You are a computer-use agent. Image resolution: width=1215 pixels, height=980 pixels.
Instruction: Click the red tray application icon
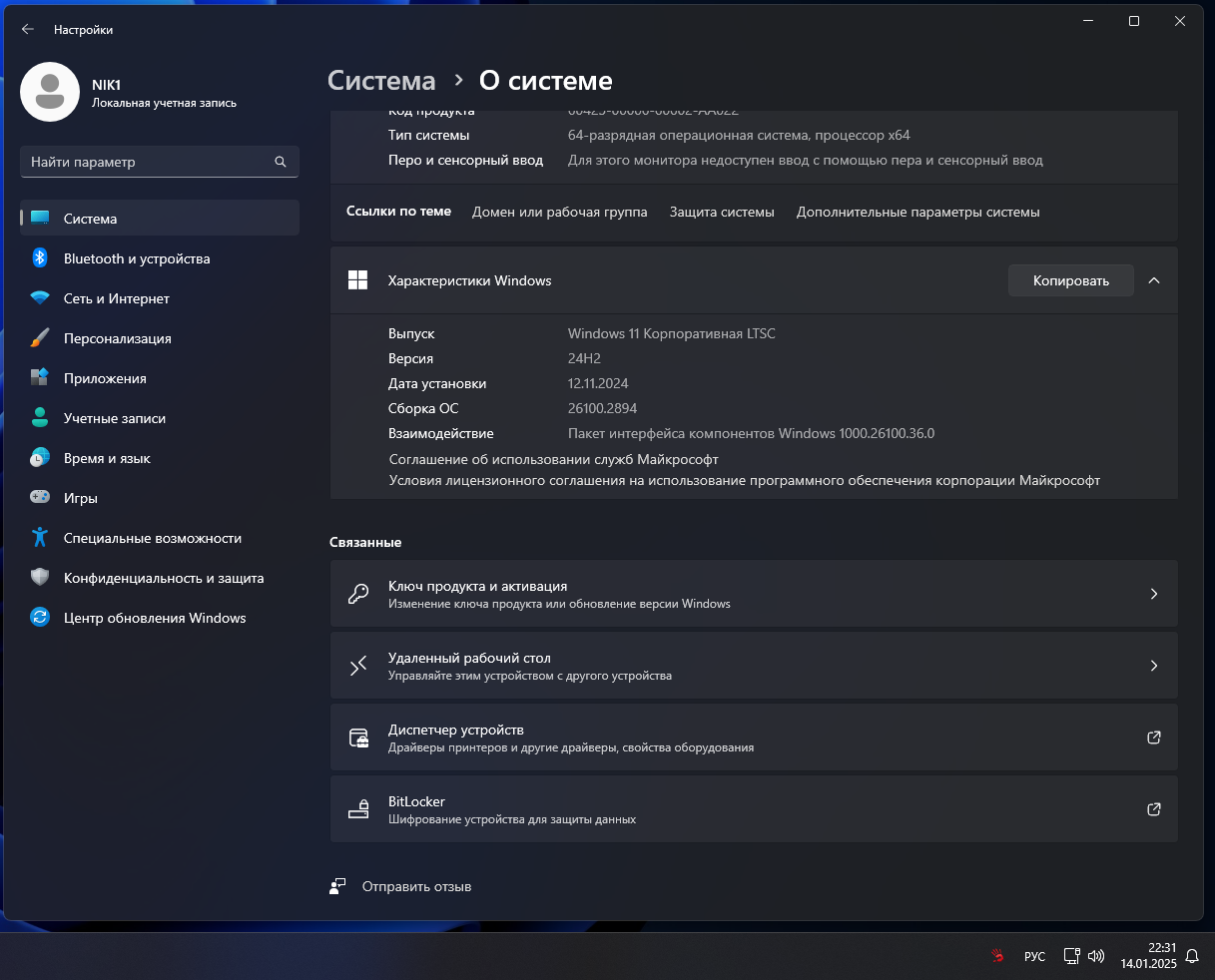[996, 956]
